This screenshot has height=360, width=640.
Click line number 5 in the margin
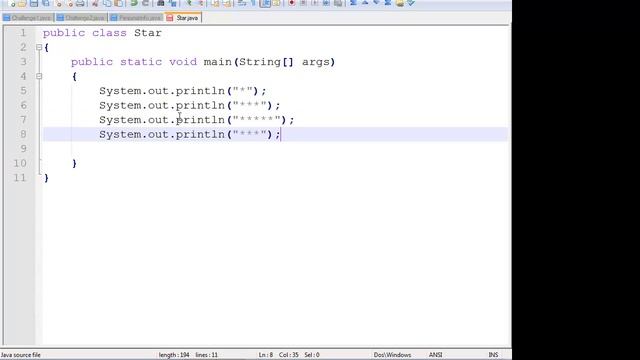point(23,91)
